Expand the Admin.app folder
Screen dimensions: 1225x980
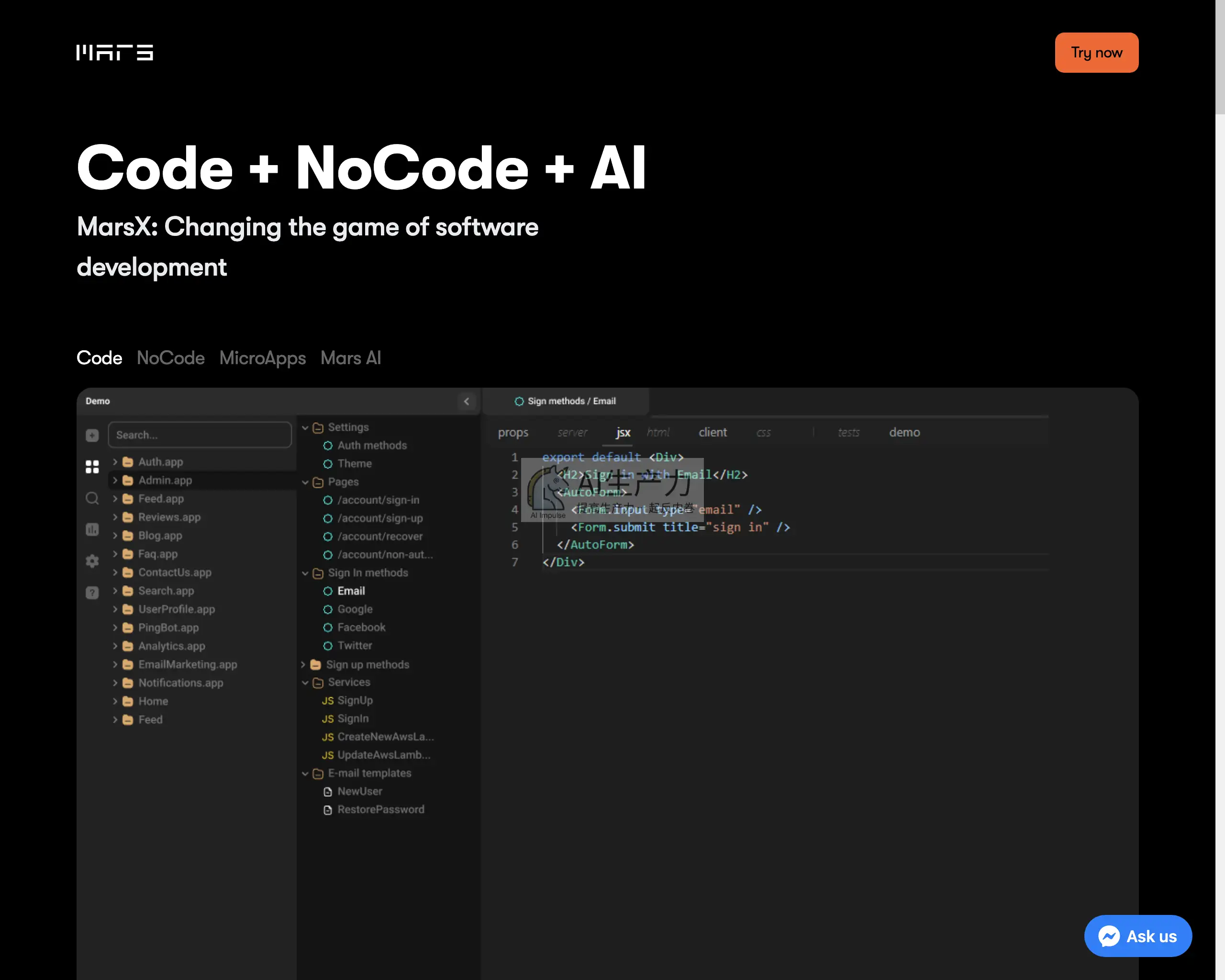coord(115,480)
